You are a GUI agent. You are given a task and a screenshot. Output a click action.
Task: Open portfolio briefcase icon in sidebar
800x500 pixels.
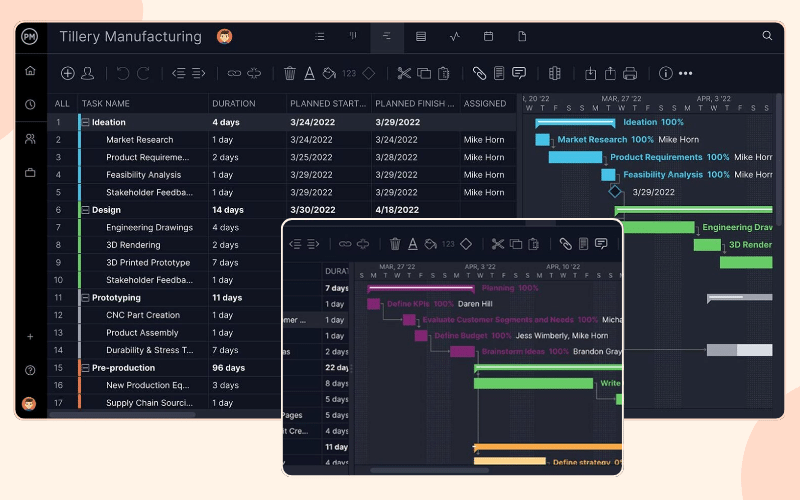(x=30, y=172)
